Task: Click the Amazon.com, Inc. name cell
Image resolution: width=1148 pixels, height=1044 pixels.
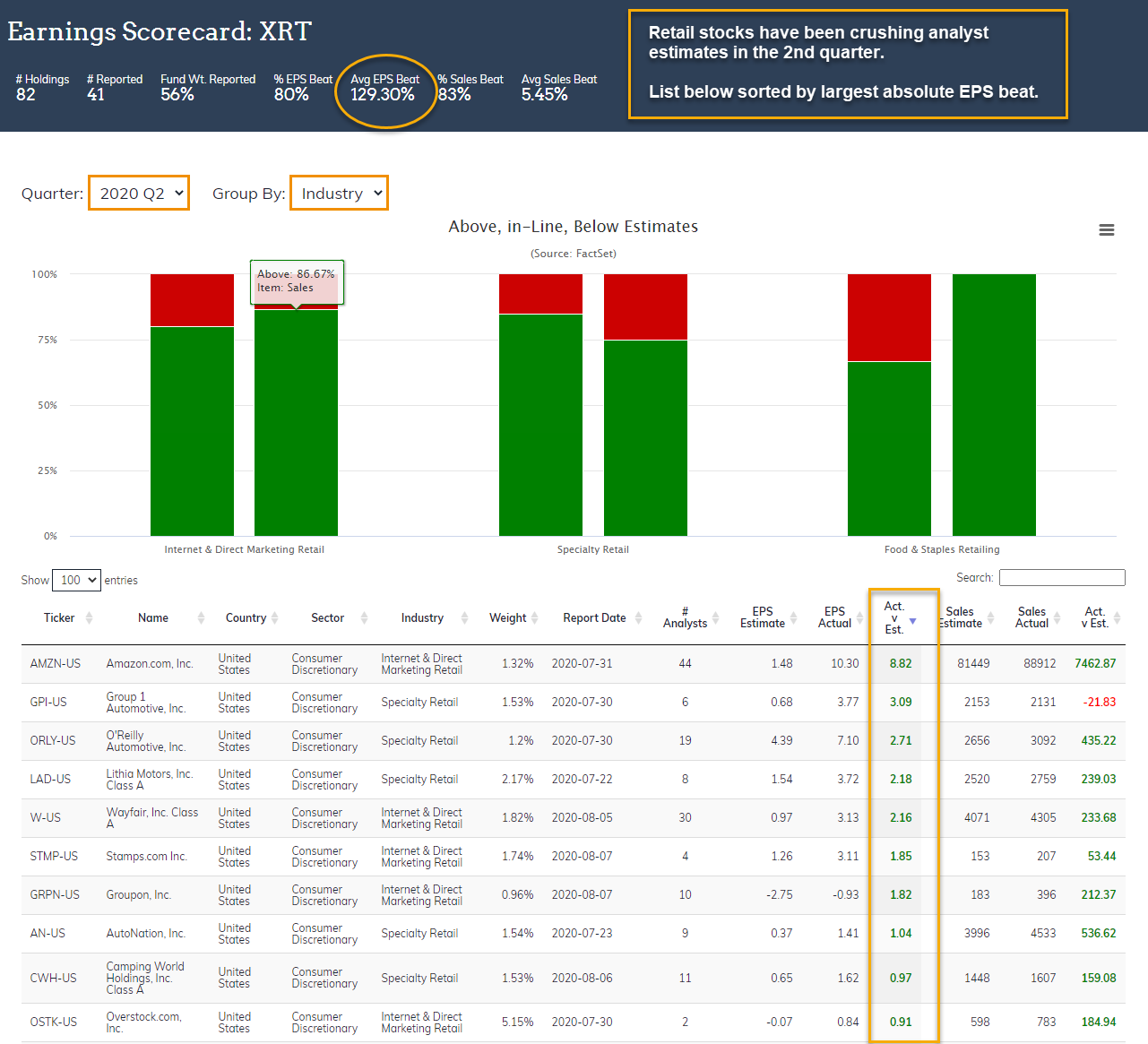Action: click(x=150, y=664)
